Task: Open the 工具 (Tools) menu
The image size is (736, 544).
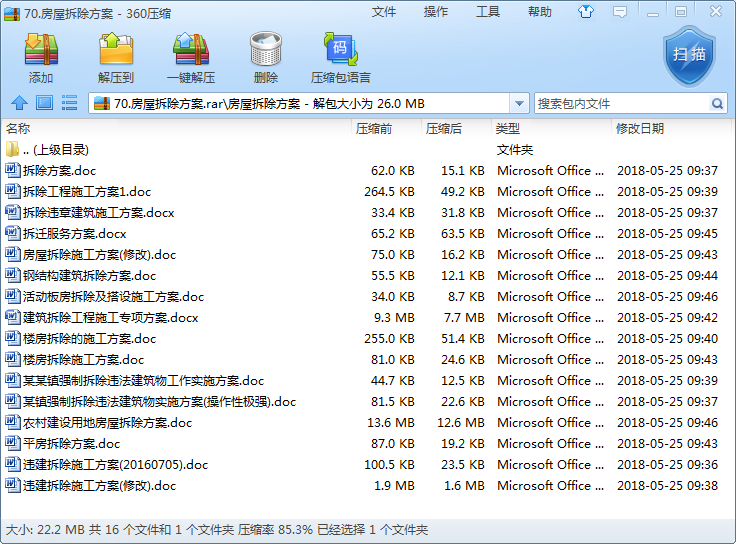Action: tap(488, 12)
